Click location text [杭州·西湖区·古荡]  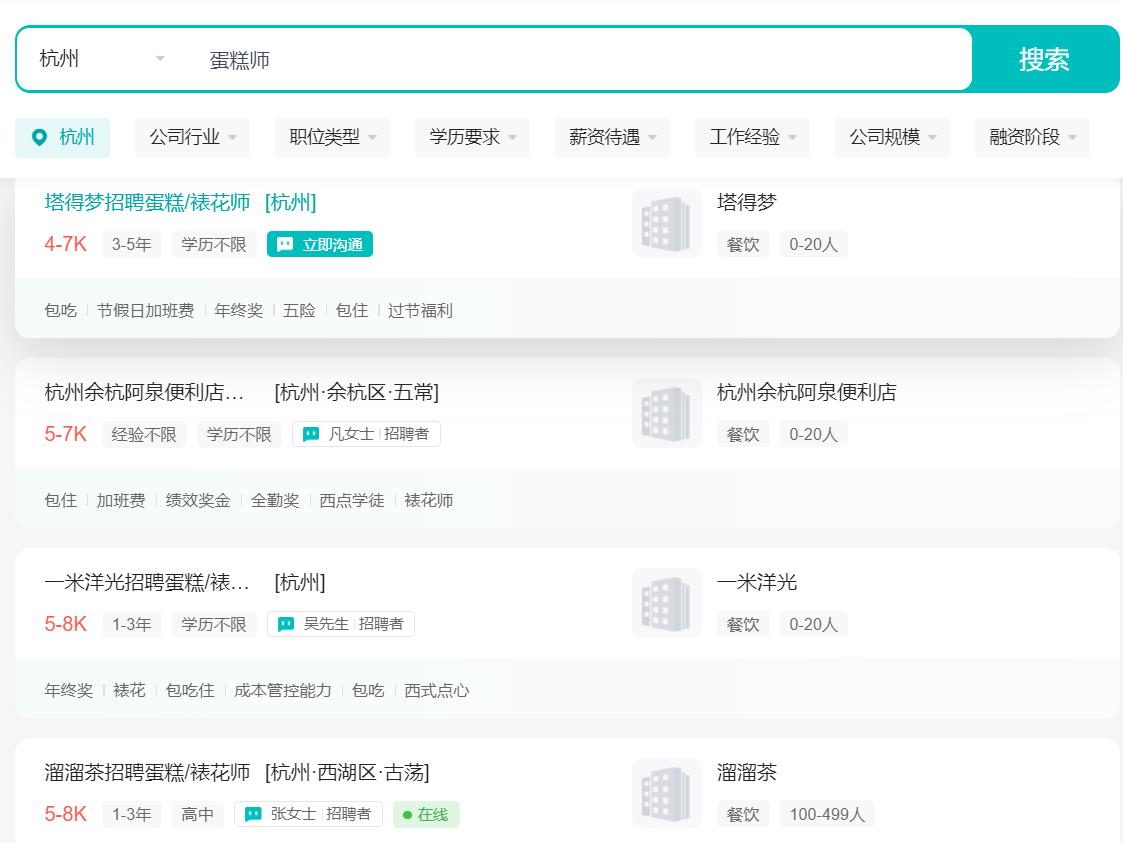347,772
